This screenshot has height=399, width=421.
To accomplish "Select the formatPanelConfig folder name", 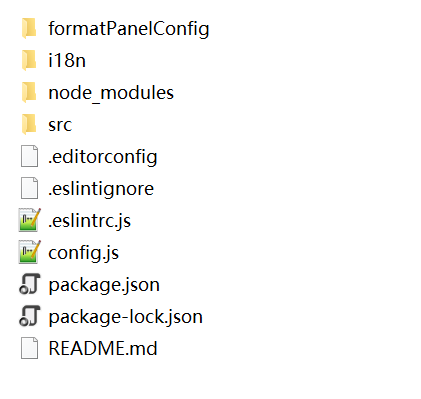I will (x=129, y=29).
